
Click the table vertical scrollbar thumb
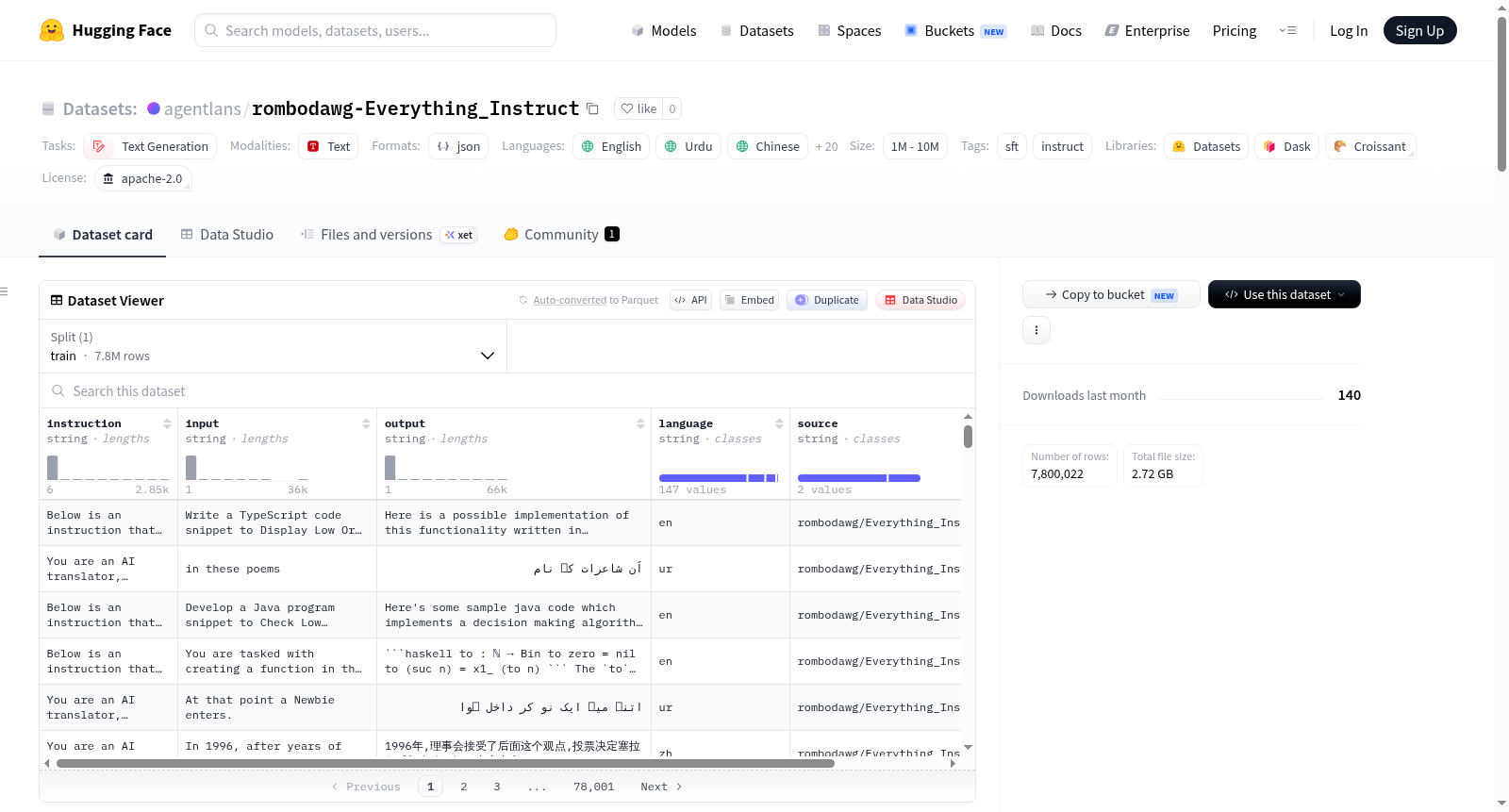pyautogui.click(x=968, y=437)
